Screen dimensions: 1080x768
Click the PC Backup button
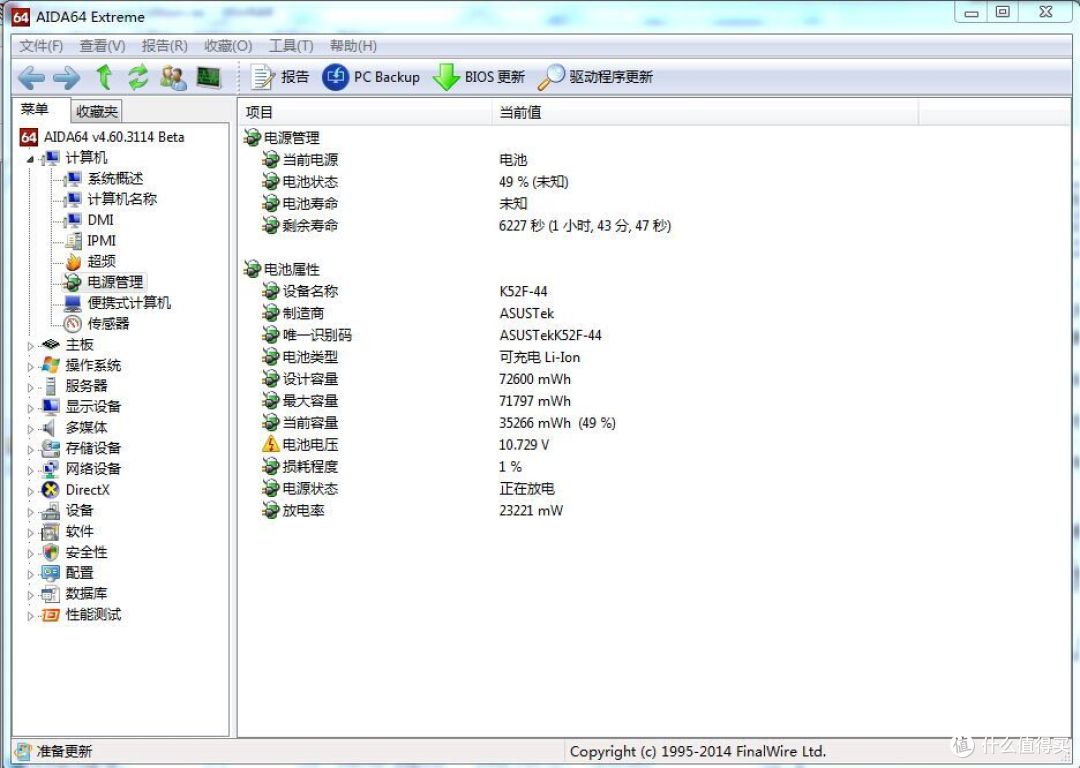[x=371, y=77]
